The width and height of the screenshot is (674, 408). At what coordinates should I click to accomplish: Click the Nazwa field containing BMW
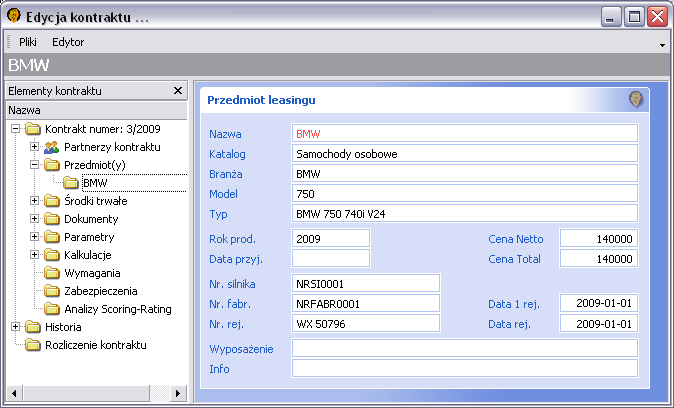(465, 134)
